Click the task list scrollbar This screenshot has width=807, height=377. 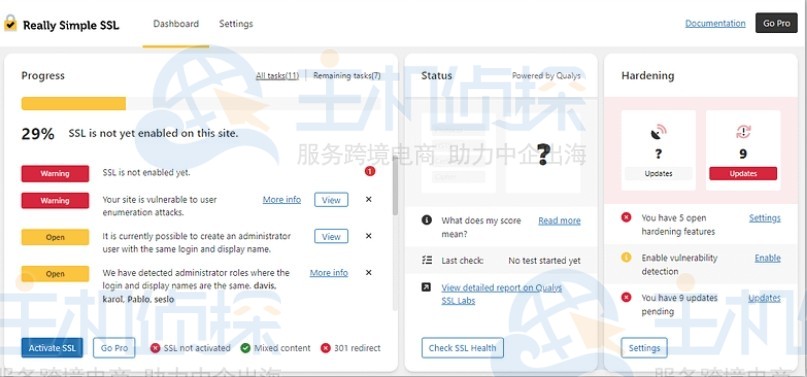pyautogui.click(x=395, y=186)
